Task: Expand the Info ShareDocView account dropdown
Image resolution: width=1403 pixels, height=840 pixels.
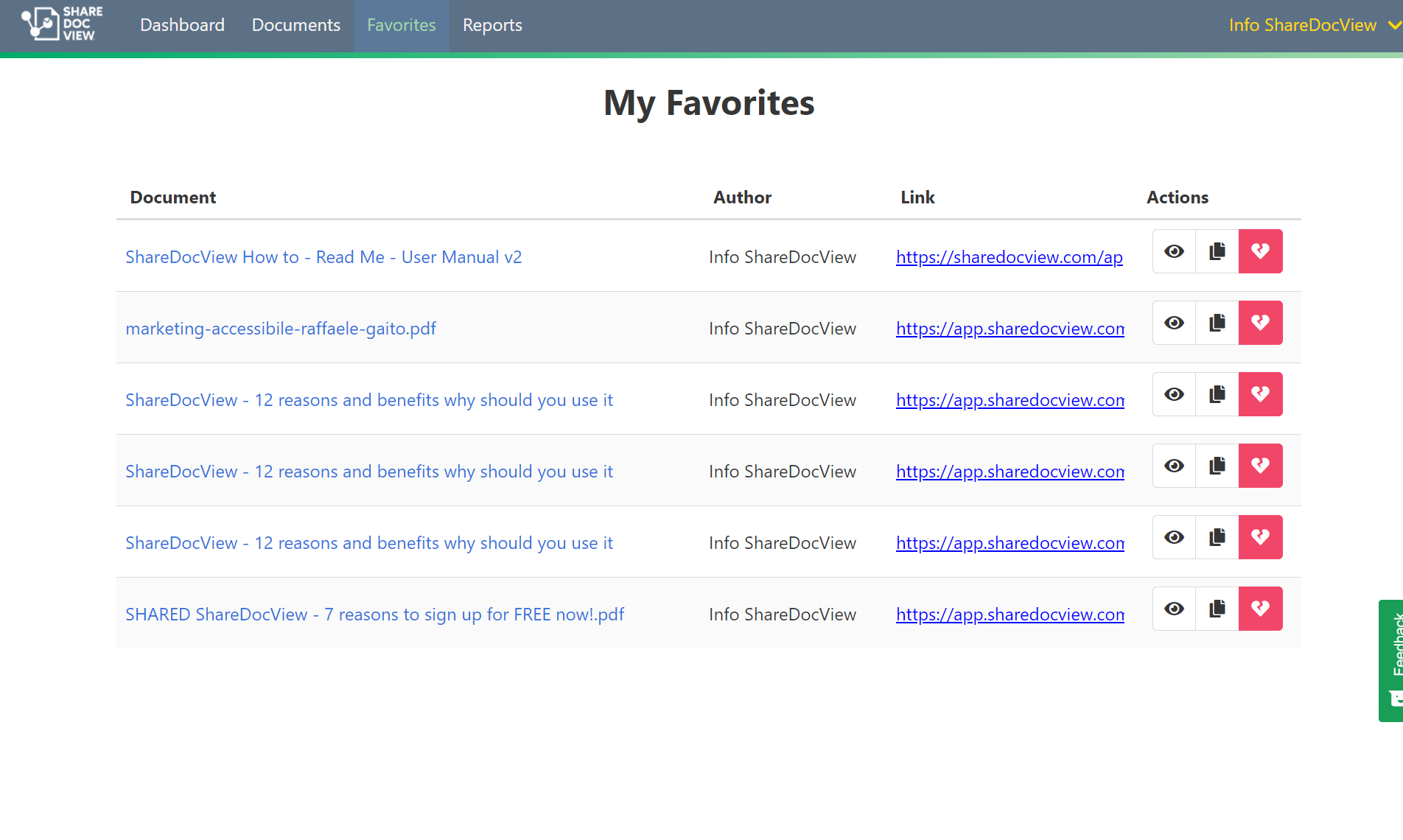Action: (x=1303, y=24)
